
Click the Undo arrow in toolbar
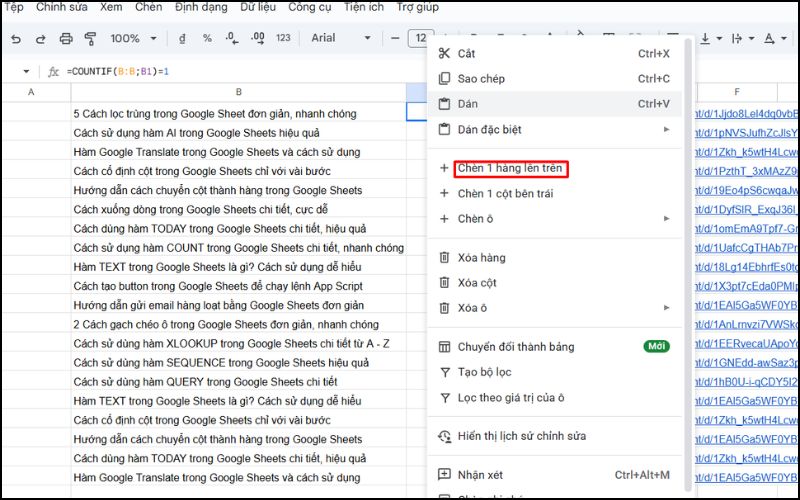[x=16, y=39]
